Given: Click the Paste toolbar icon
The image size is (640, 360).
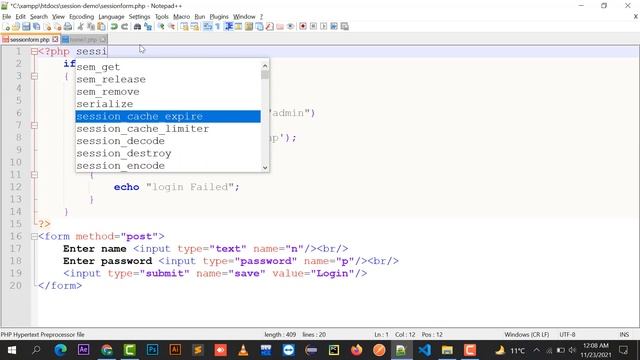Looking at the screenshot, I should click(101, 27).
